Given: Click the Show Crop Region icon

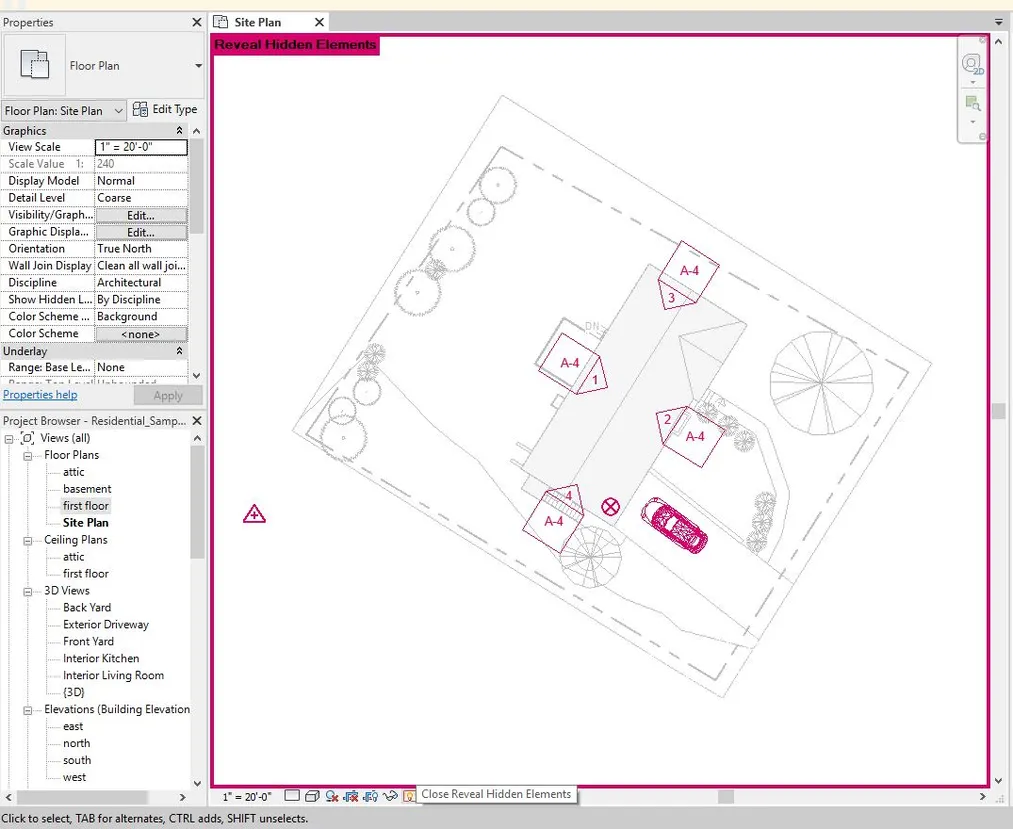Looking at the screenshot, I should click(370, 796).
